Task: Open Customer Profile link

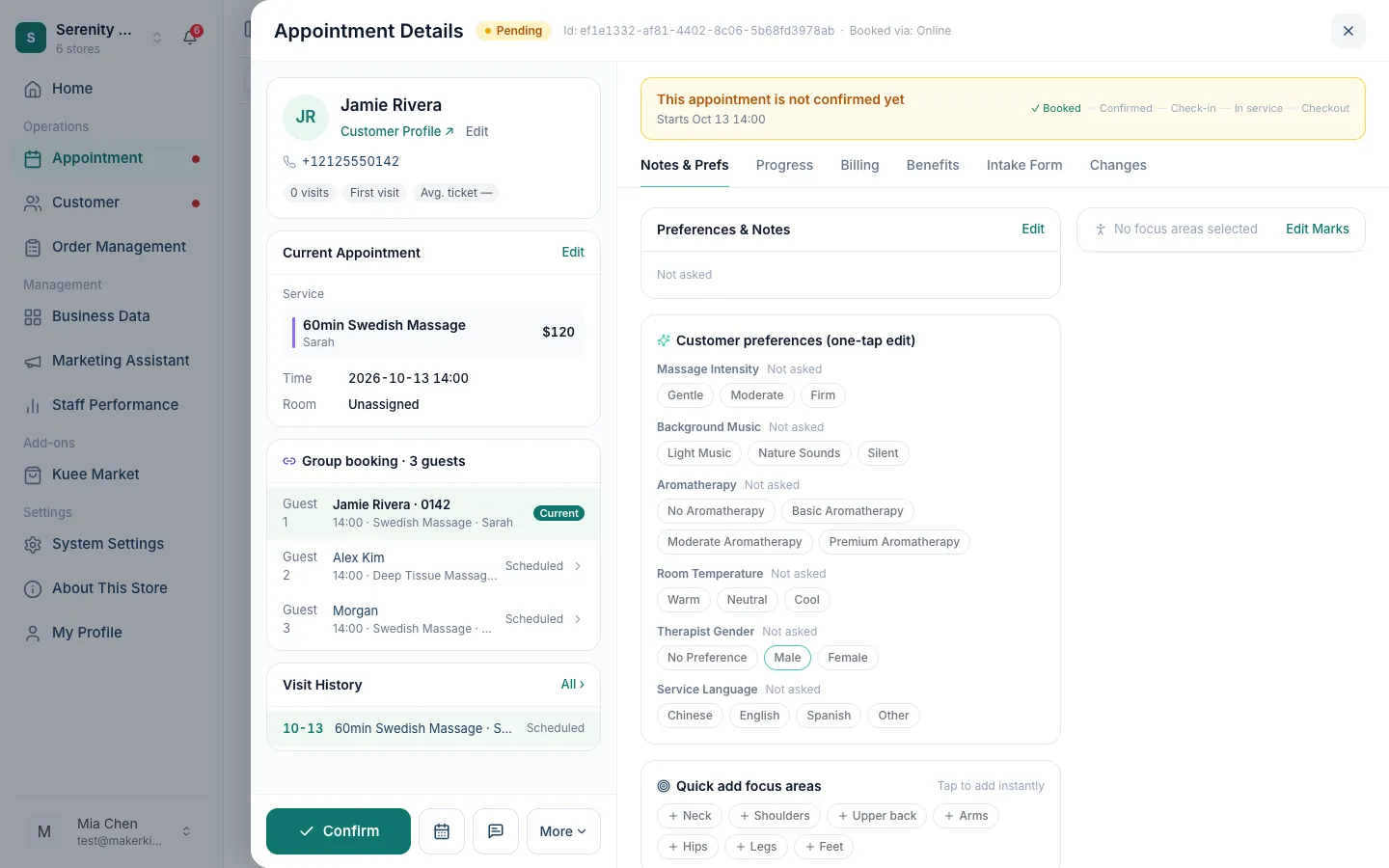Action: [x=396, y=131]
